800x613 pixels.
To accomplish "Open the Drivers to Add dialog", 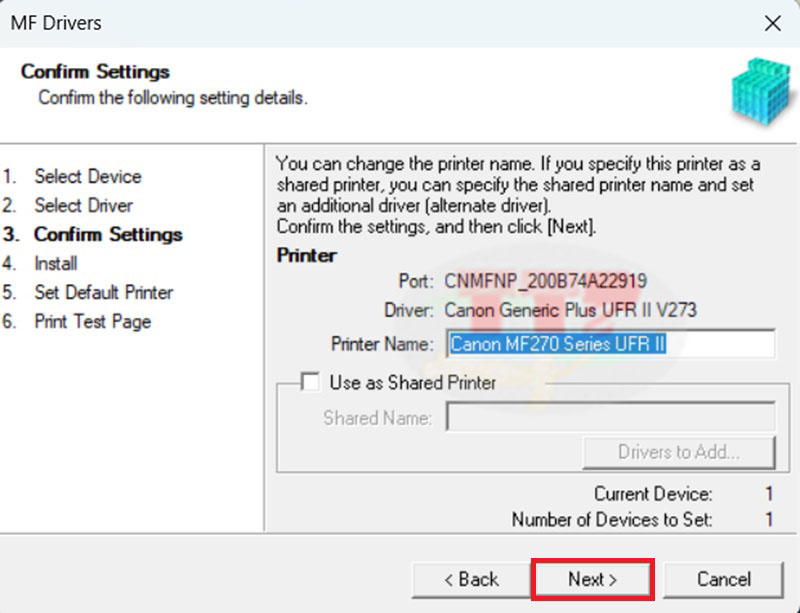I will pyautogui.click(x=678, y=452).
